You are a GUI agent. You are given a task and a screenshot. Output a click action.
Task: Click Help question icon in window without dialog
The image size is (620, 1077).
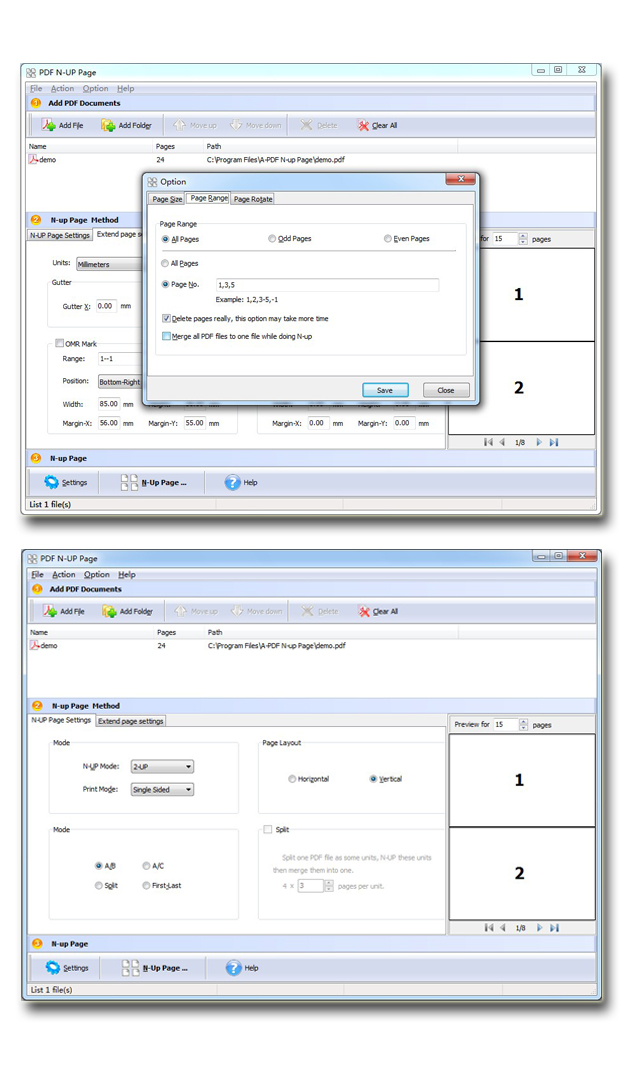233,968
